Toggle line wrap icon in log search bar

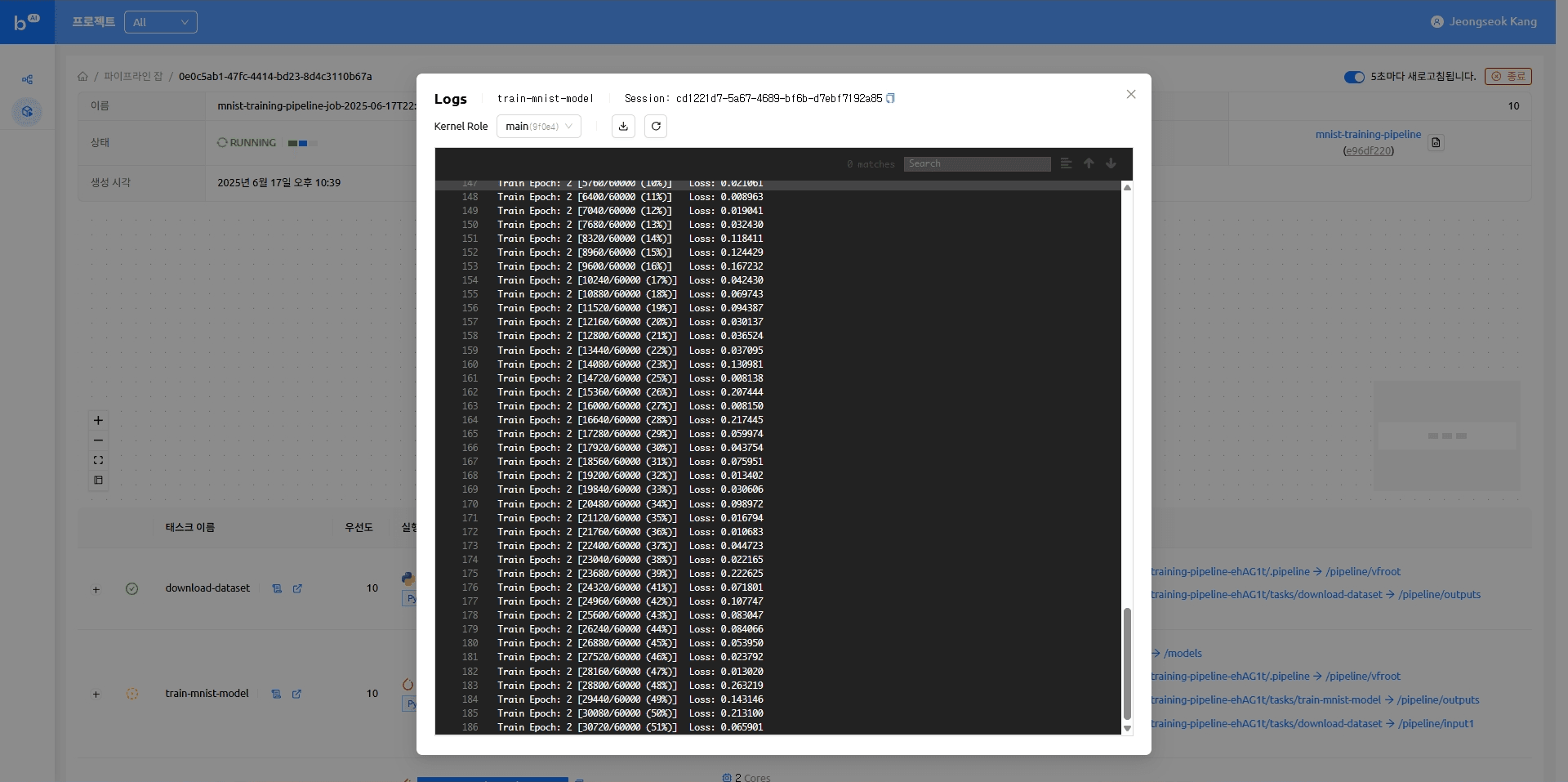(1066, 163)
